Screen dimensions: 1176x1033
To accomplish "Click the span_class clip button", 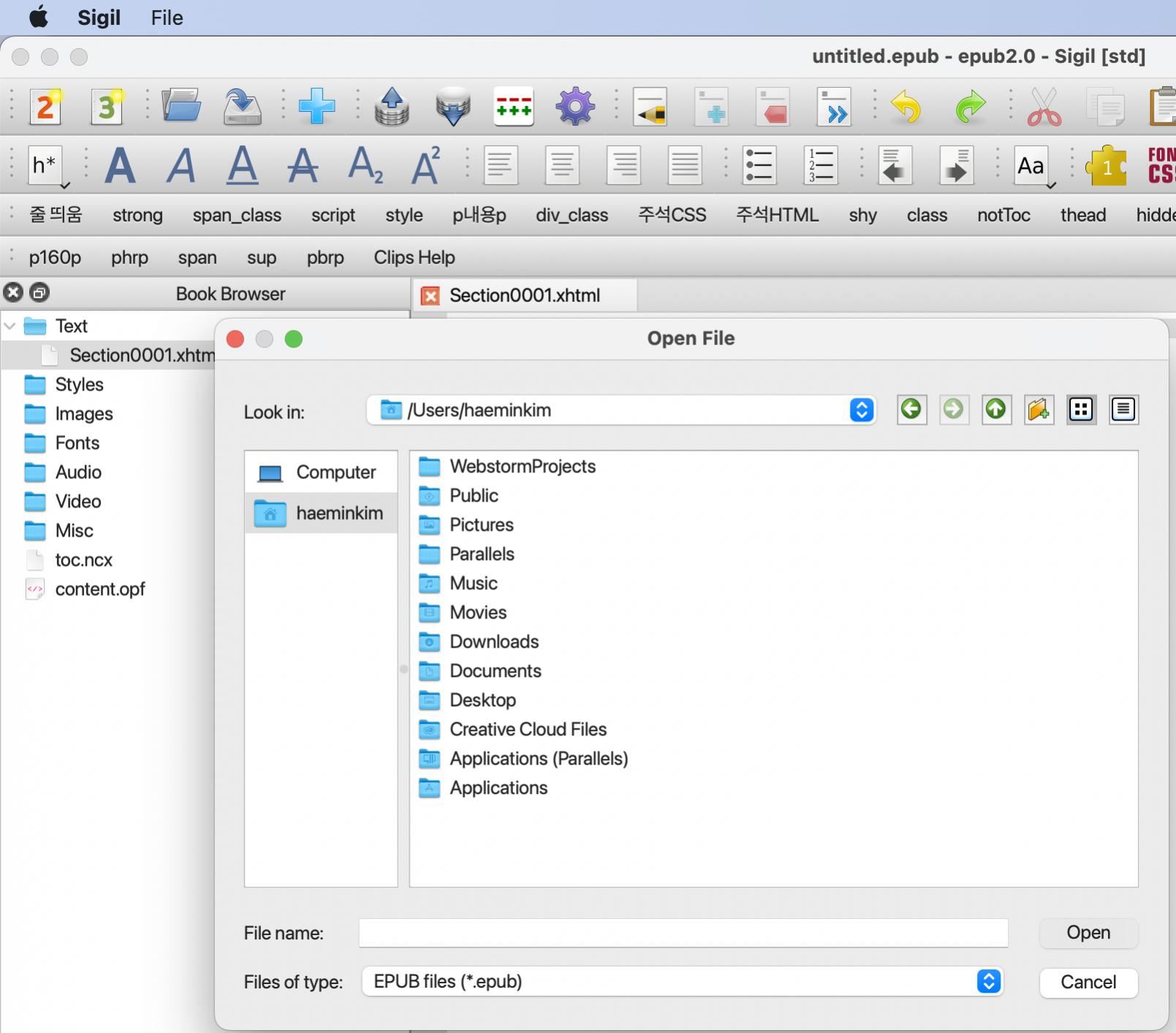I will pyautogui.click(x=237, y=215).
